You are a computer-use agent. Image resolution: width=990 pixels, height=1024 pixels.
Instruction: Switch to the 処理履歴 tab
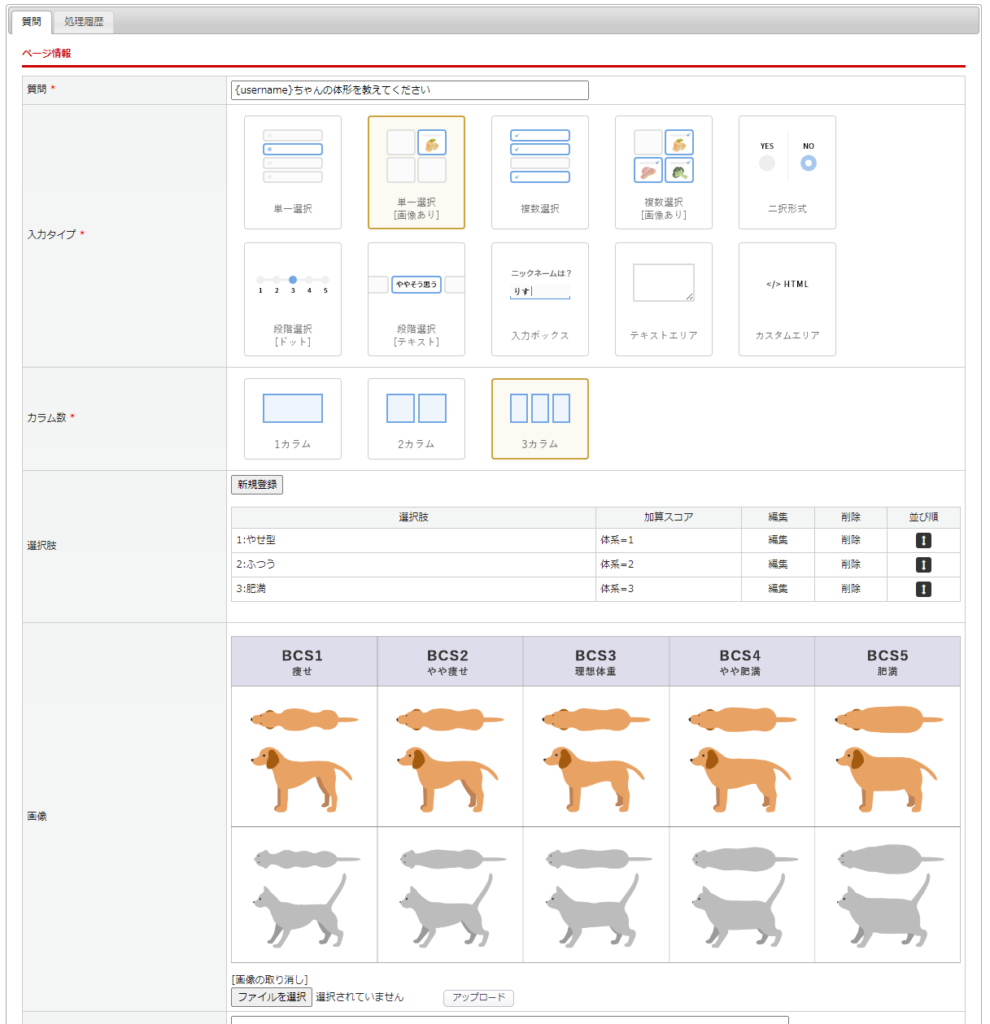pyautogui.click(x=84, y=21)
